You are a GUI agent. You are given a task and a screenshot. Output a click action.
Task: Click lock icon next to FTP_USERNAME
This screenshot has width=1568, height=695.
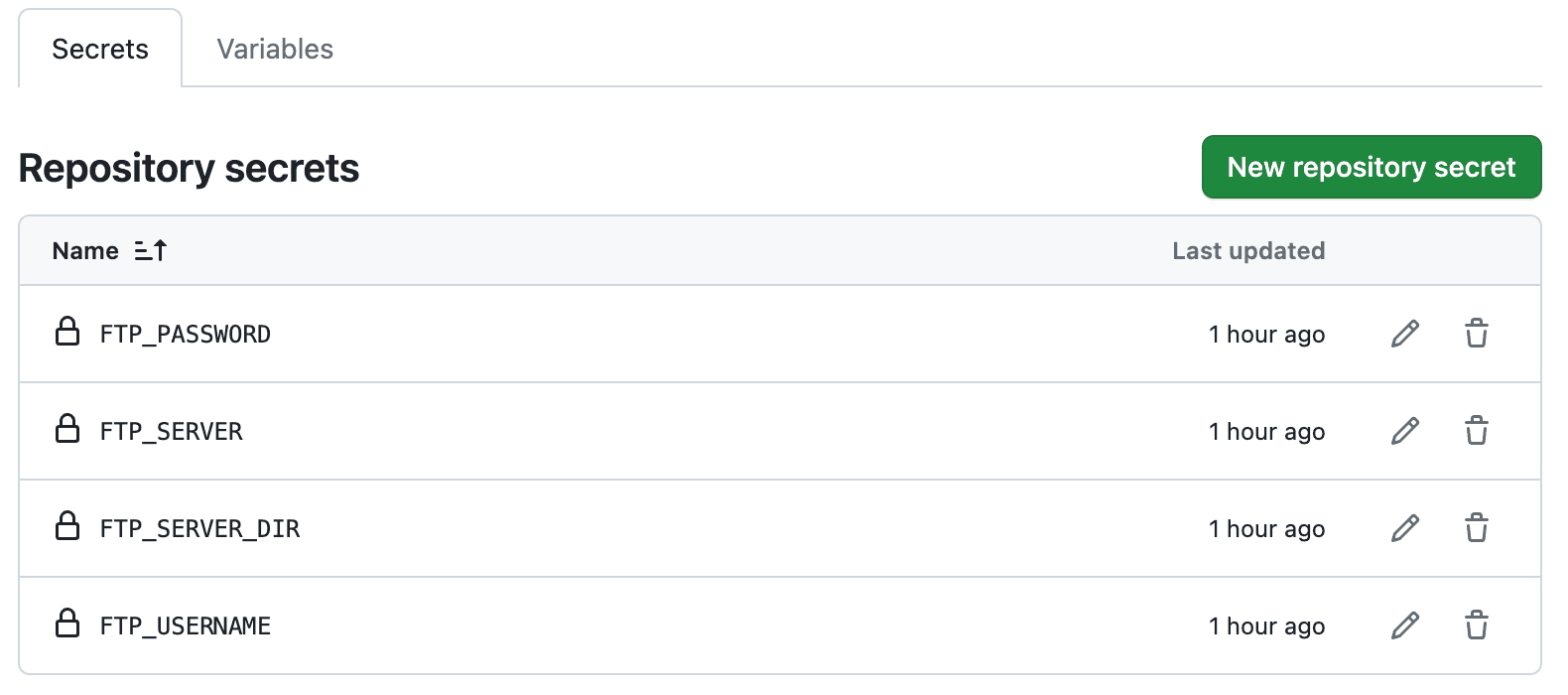click(x=67, y=624)
